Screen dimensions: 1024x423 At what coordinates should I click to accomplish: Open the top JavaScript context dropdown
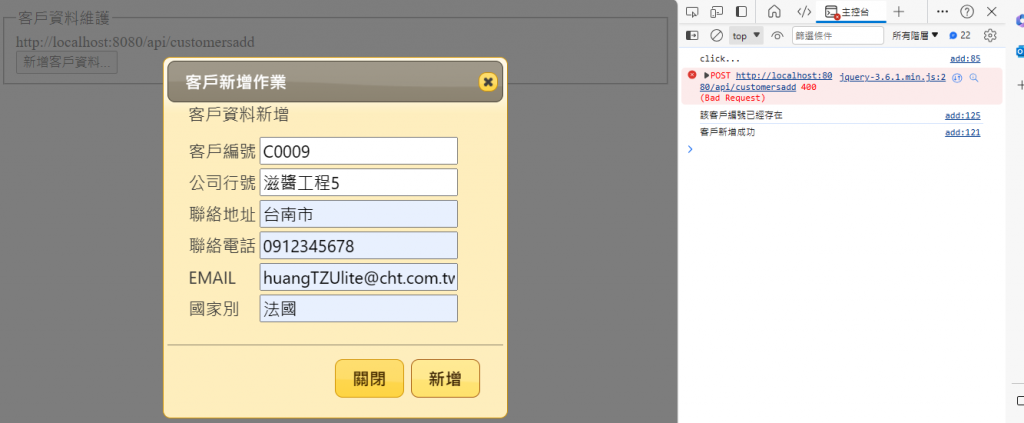coord(746,35)
